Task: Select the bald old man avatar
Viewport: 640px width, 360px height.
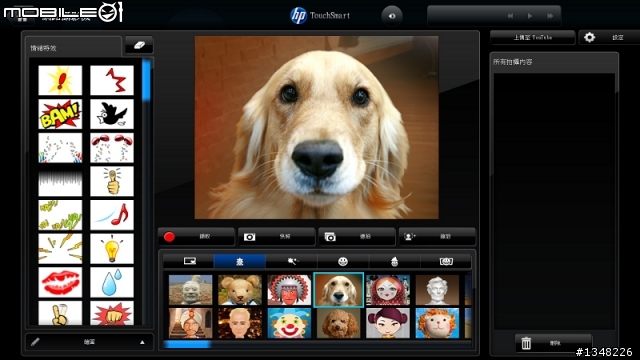Action: click(240, 323)
